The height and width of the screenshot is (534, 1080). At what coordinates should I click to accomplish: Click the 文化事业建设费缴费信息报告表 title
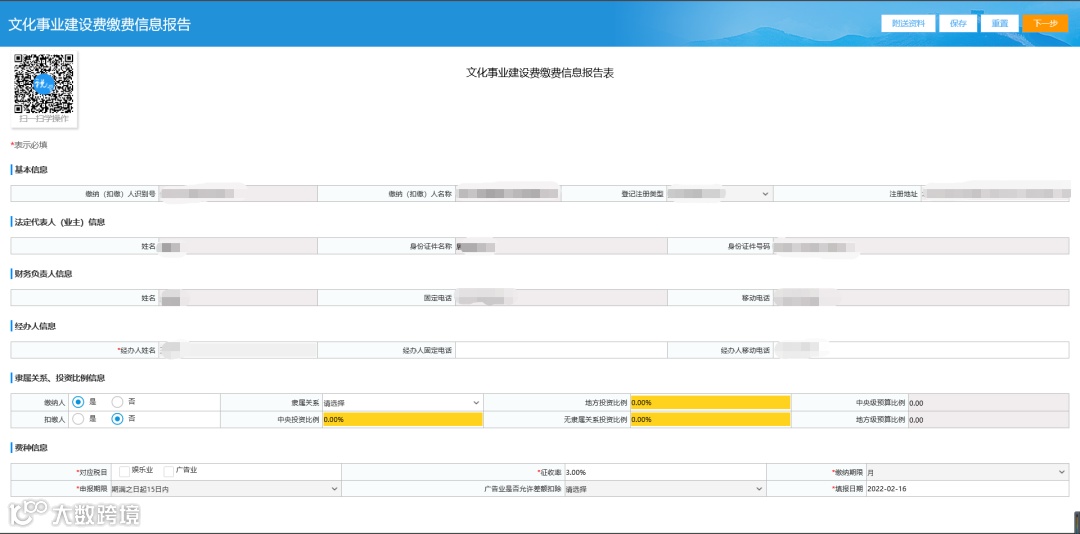tap(540, 73)
